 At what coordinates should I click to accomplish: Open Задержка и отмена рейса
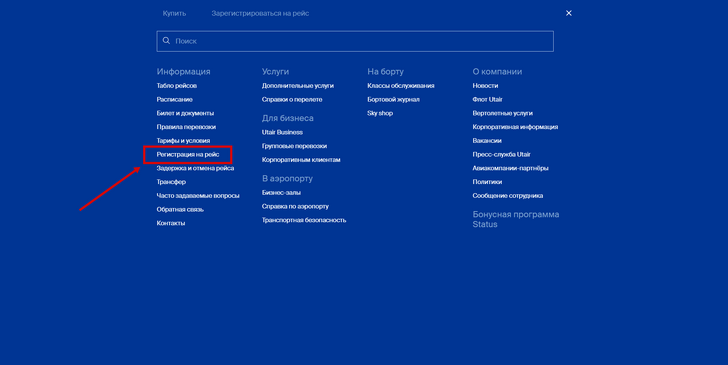click(x=195, y=168)
